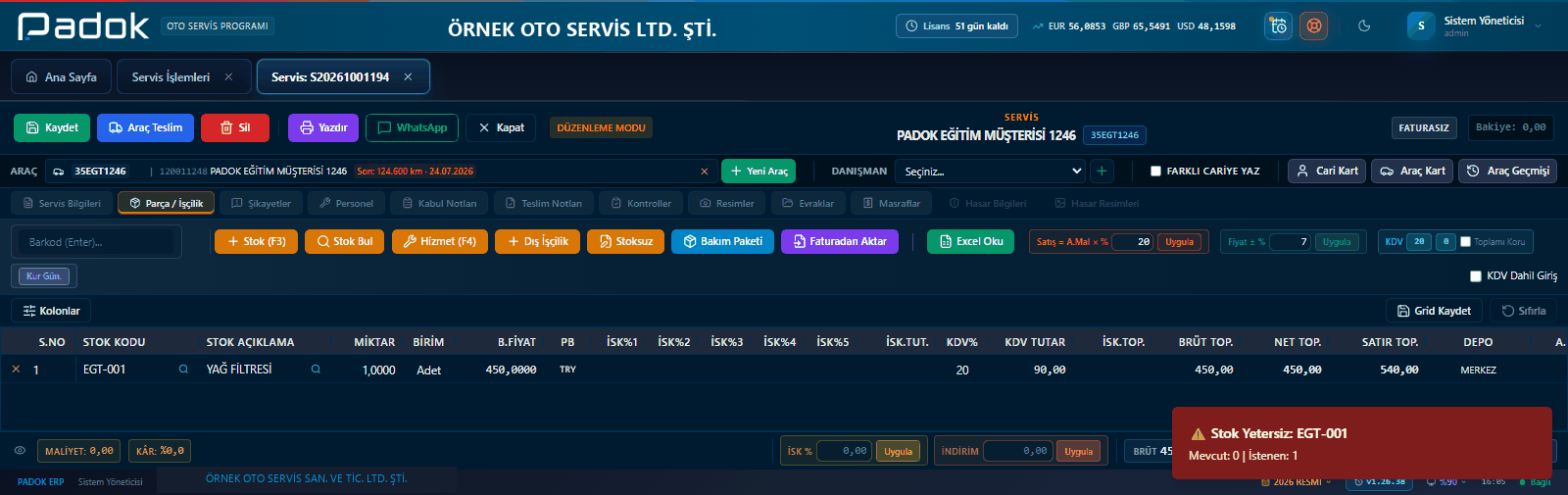The width and height of the screenshot is (1568, 495).
Task: Focus the Satış = A.Mal × % input
Action: (1133, 242)
